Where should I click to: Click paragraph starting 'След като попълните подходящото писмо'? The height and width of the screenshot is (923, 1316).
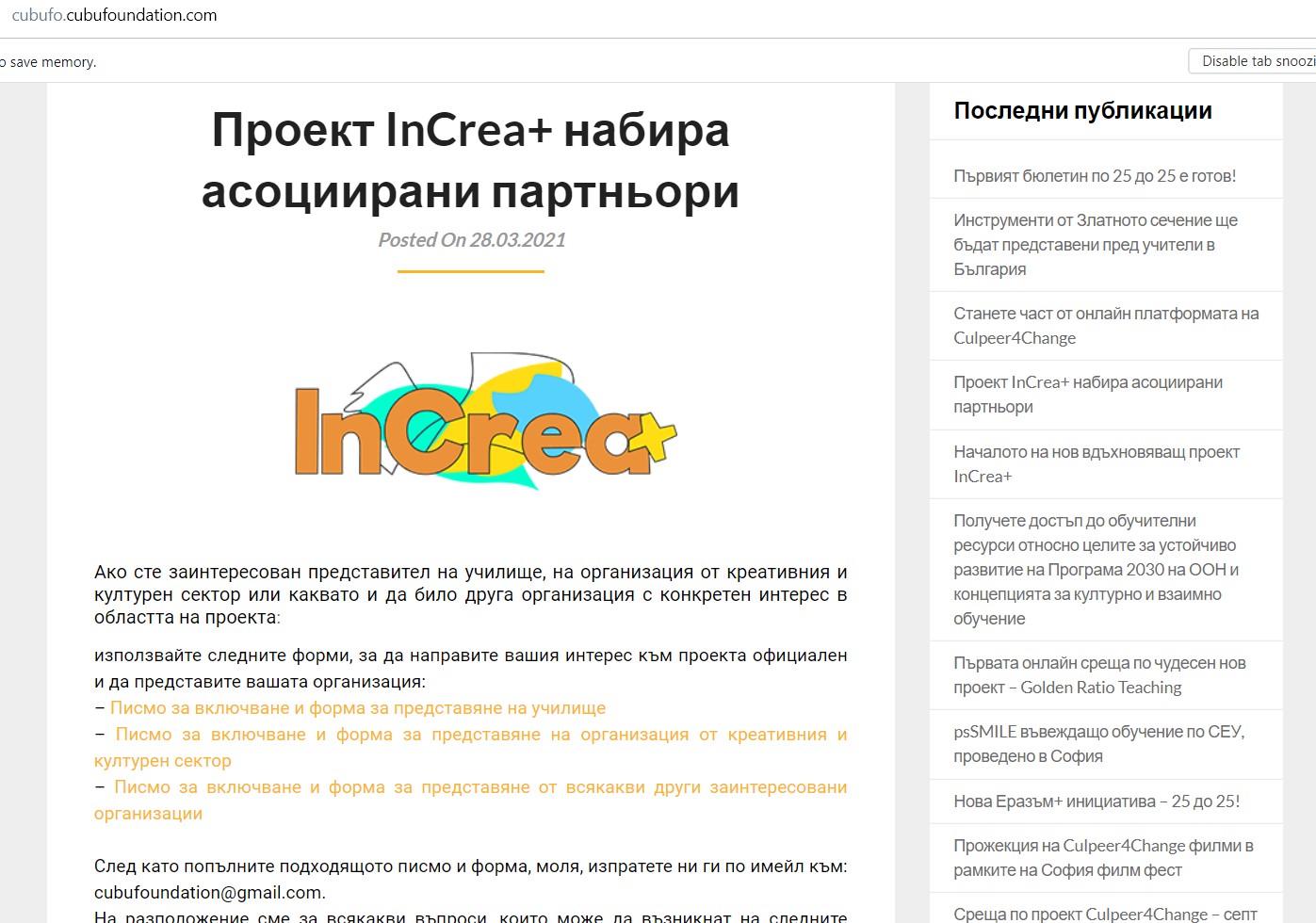[x=471, y=880]
